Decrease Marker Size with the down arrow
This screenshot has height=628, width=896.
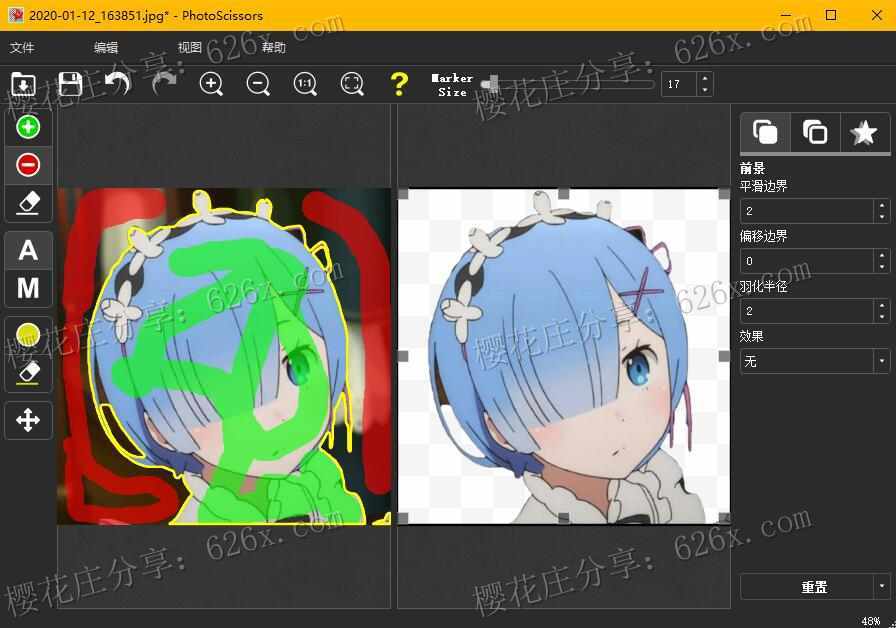click(x=705, y=90)
